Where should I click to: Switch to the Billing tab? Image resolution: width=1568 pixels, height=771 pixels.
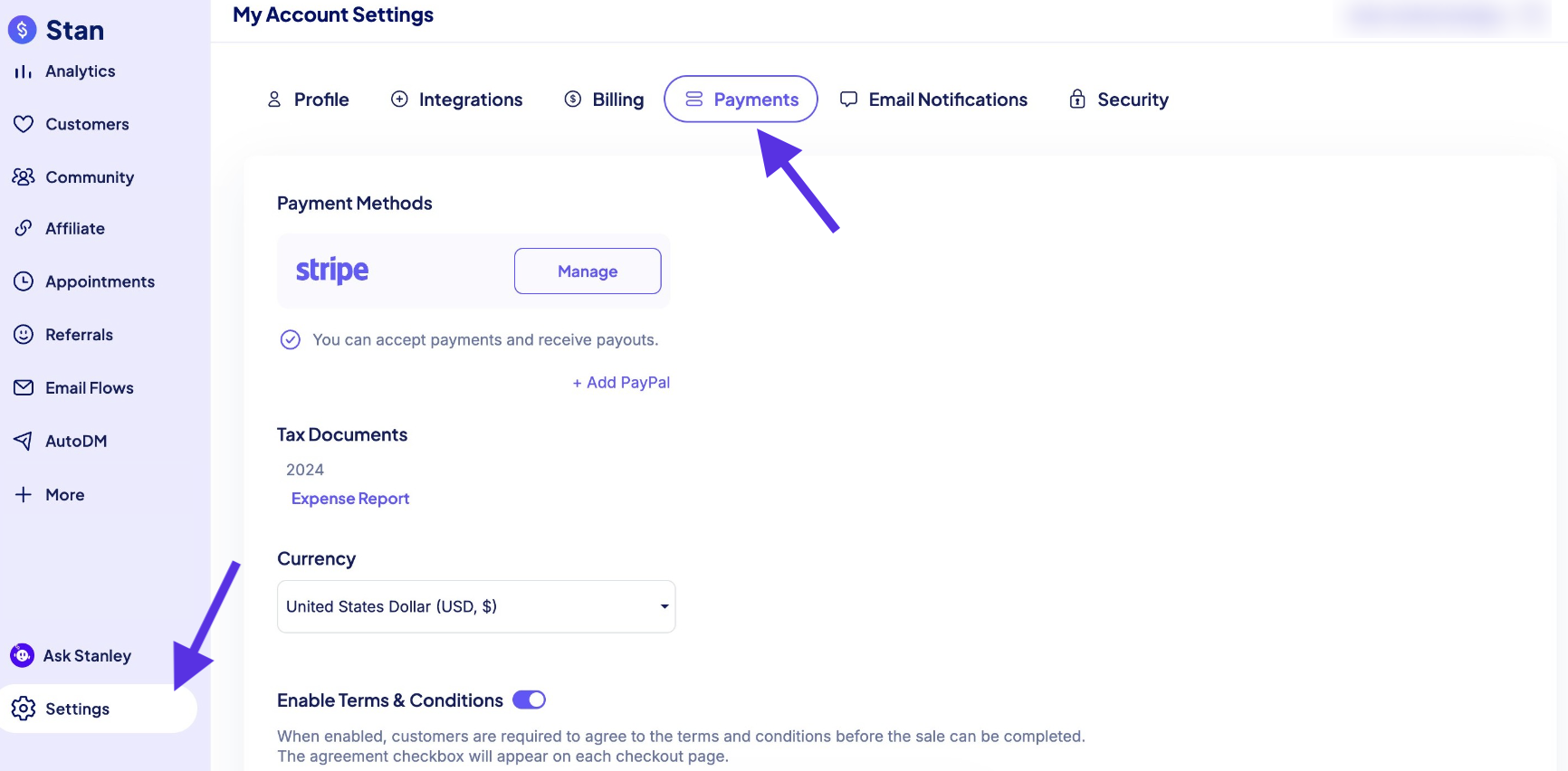pyautogui.click(x=604, y=100)
